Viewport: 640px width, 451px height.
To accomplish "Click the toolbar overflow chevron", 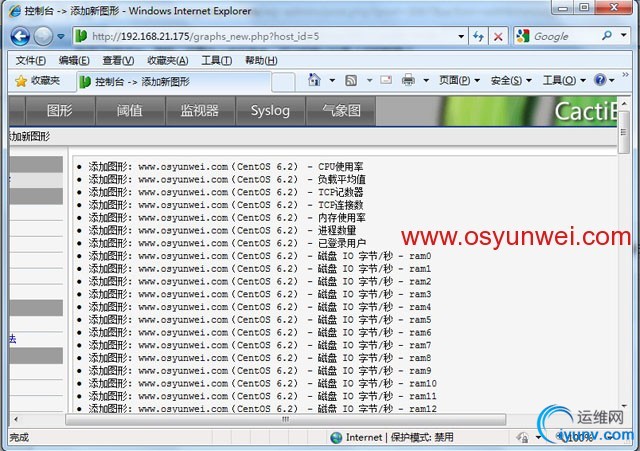I will (x=625, y=75).
